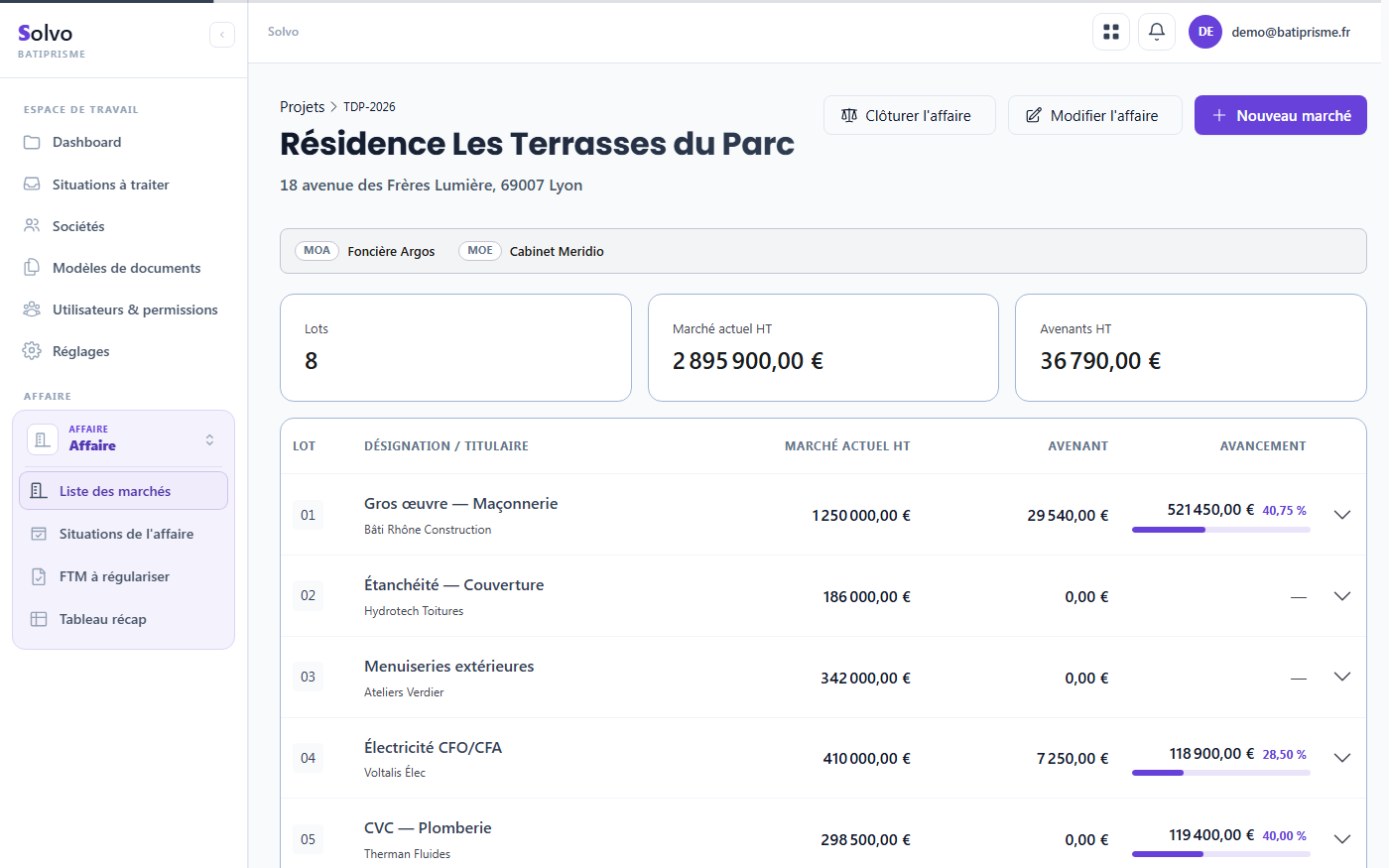
Task: Create a Nouveau marché
Action: [1281, 115]
